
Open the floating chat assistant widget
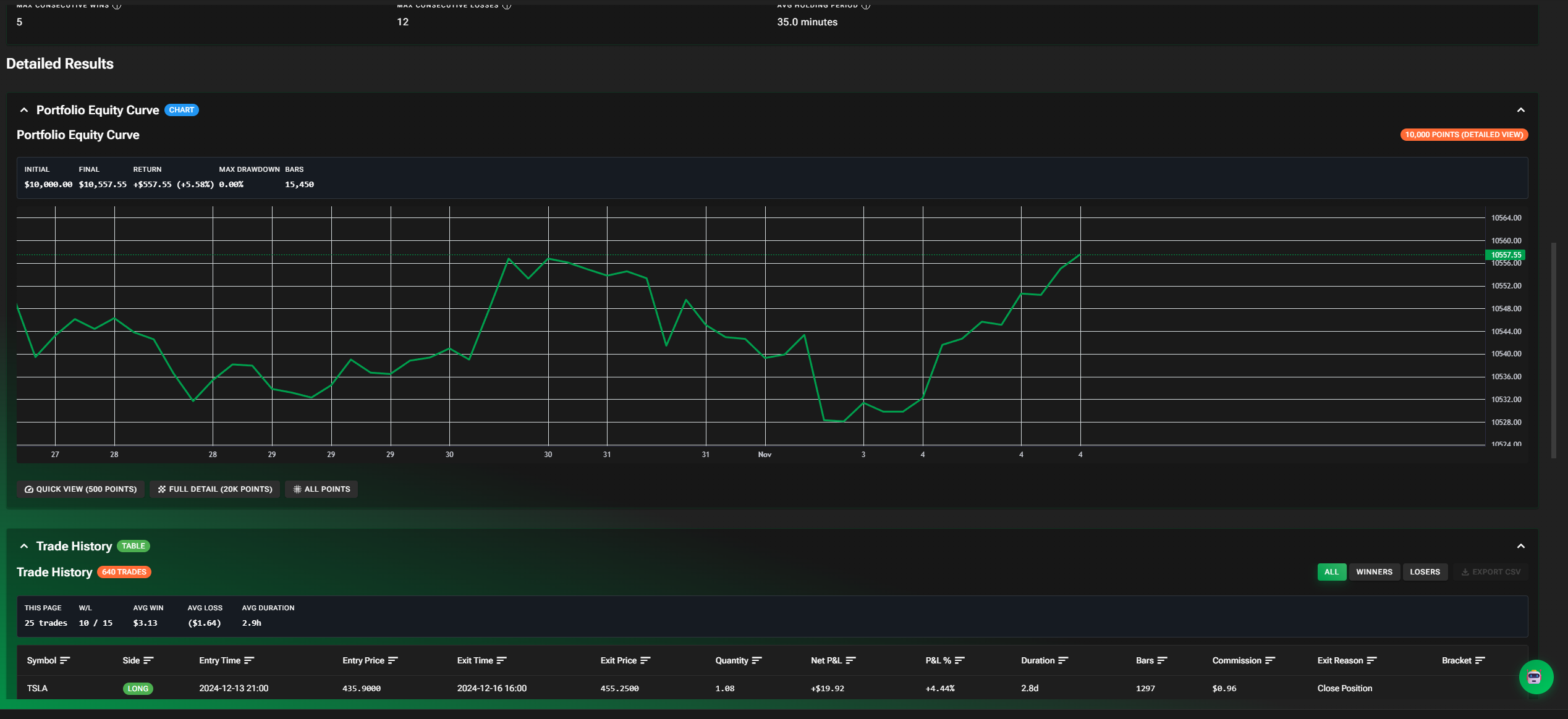(1536, 677)
